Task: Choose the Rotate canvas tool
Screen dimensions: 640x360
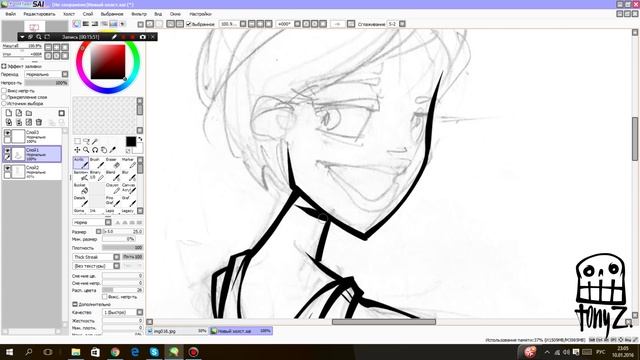Action: (x=95, y=150)
